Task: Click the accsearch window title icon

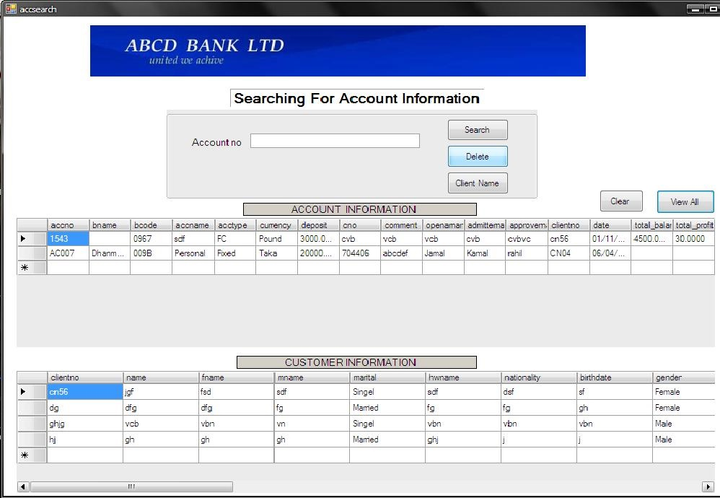Action: 11,9
